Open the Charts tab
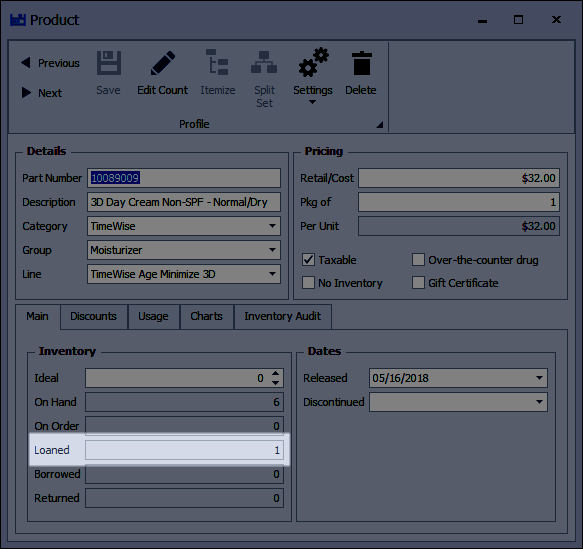 [207, 316]
